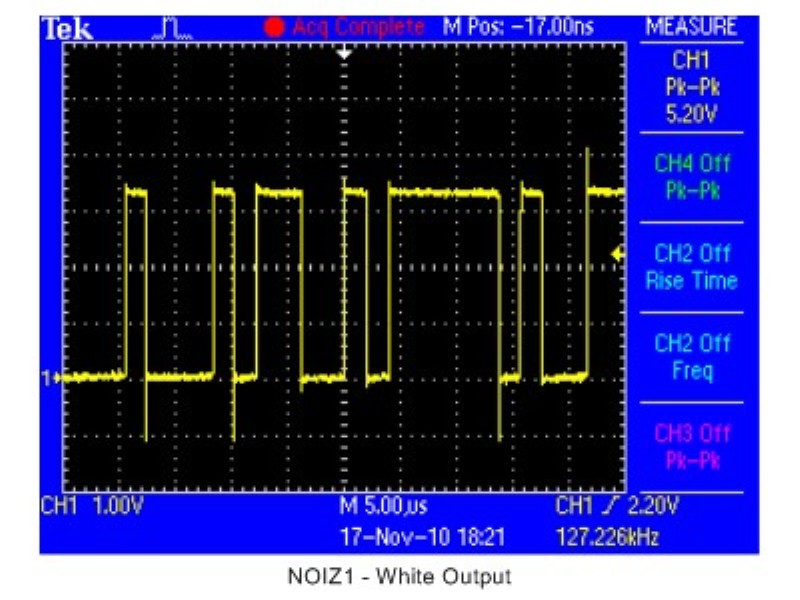Click the M Pos: -17.00ns readout
The width and height of the screenshot is (800, 600).
[518, 28]
